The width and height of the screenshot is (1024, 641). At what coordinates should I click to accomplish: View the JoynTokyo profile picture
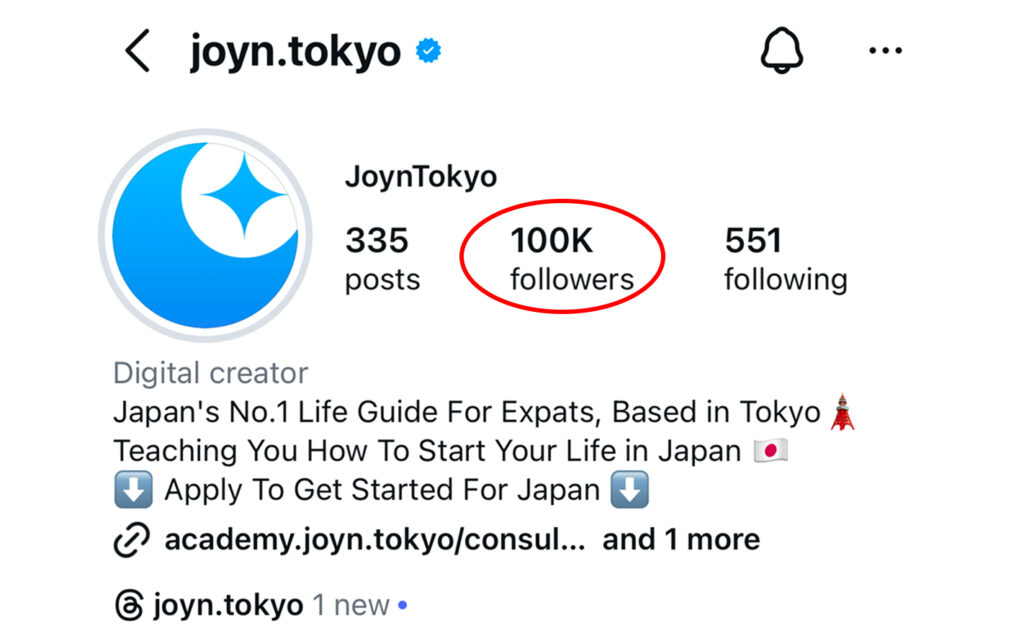click(204, 236)
